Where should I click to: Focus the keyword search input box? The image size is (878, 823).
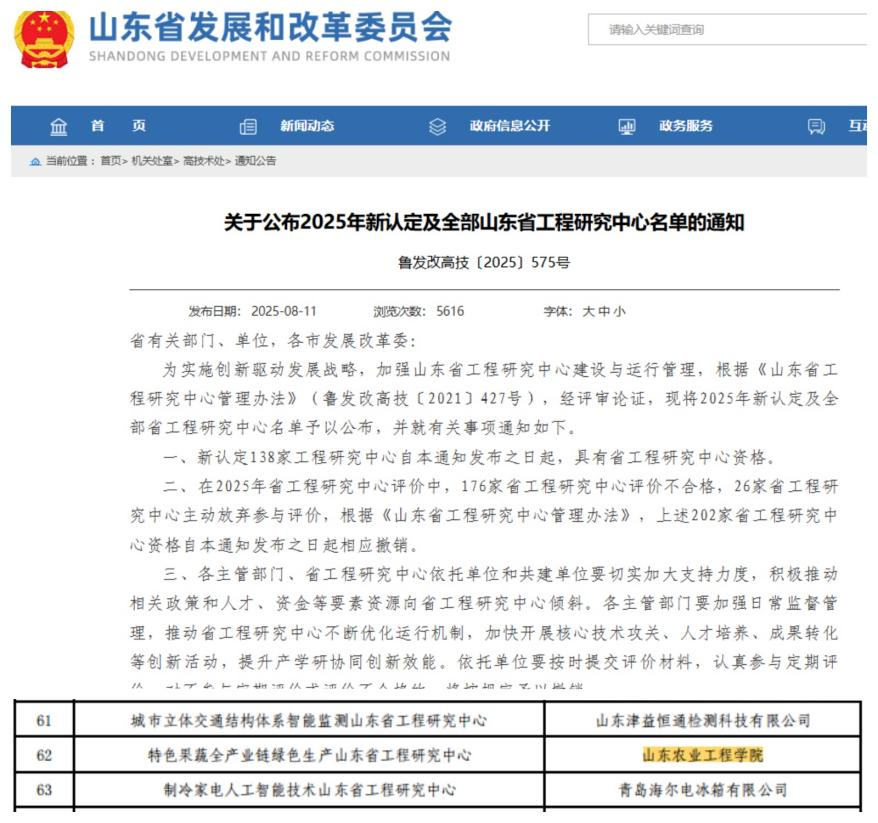tap(730, 30)
